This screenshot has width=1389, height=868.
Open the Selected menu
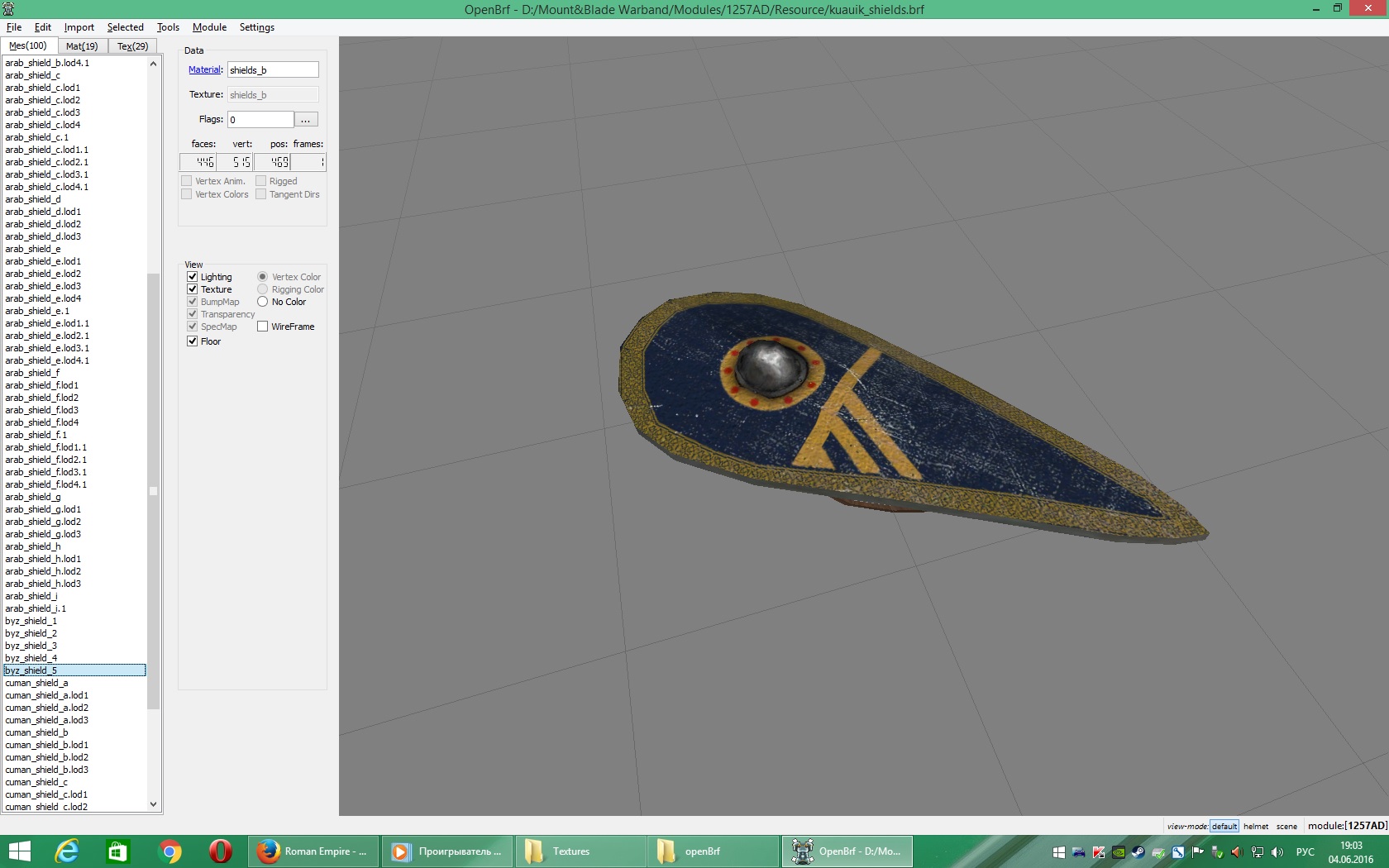coord(126,27)
